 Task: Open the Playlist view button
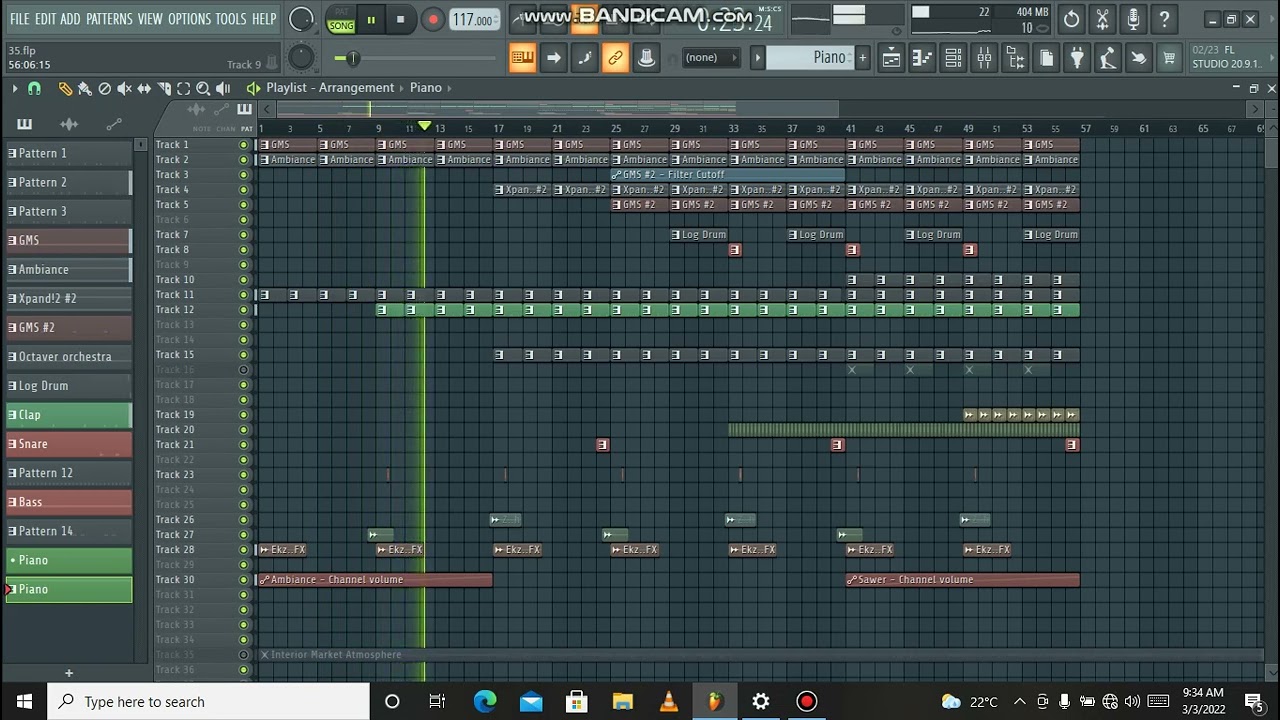coord(891,58)
